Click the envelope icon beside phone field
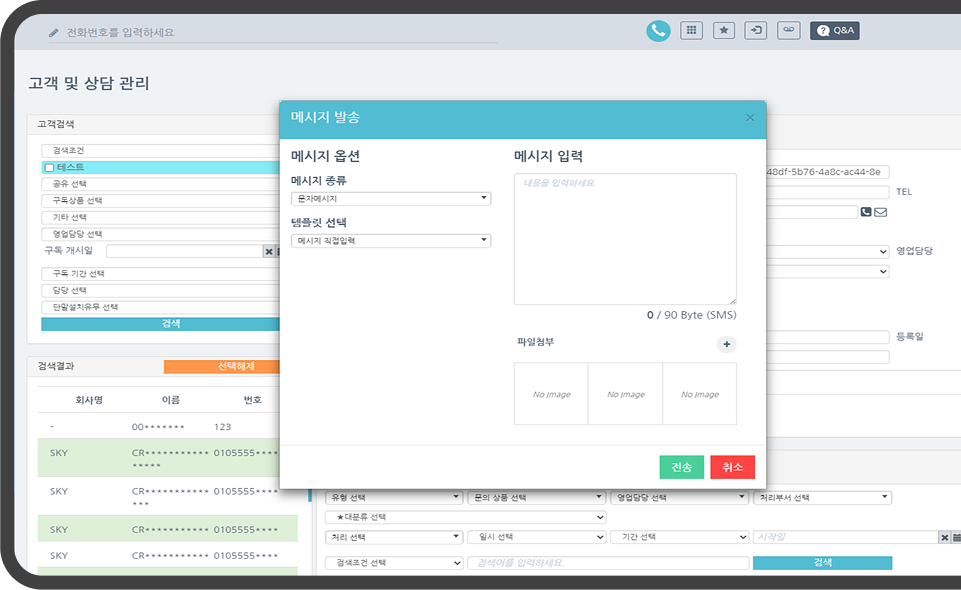Image resolution: width=961 pixels, height=590 pixels. (x=881, y=212)
